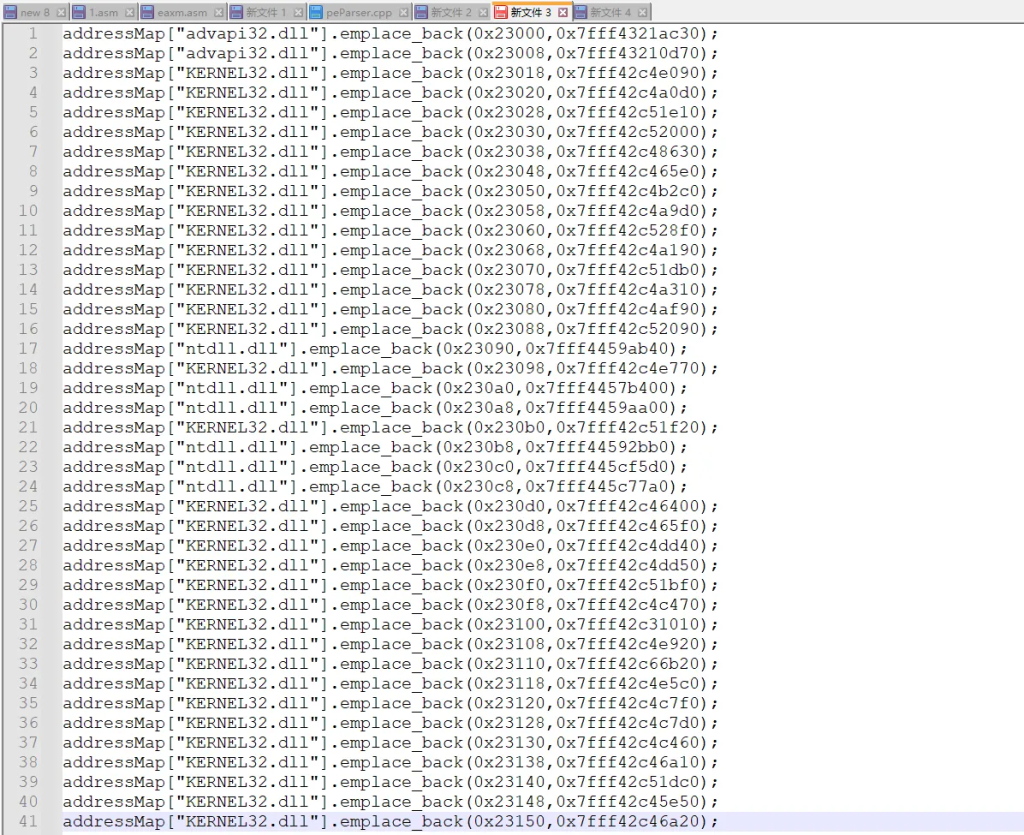
Task: Click the save-state icon on peParser.cpp tab
Action: [316, 12]
